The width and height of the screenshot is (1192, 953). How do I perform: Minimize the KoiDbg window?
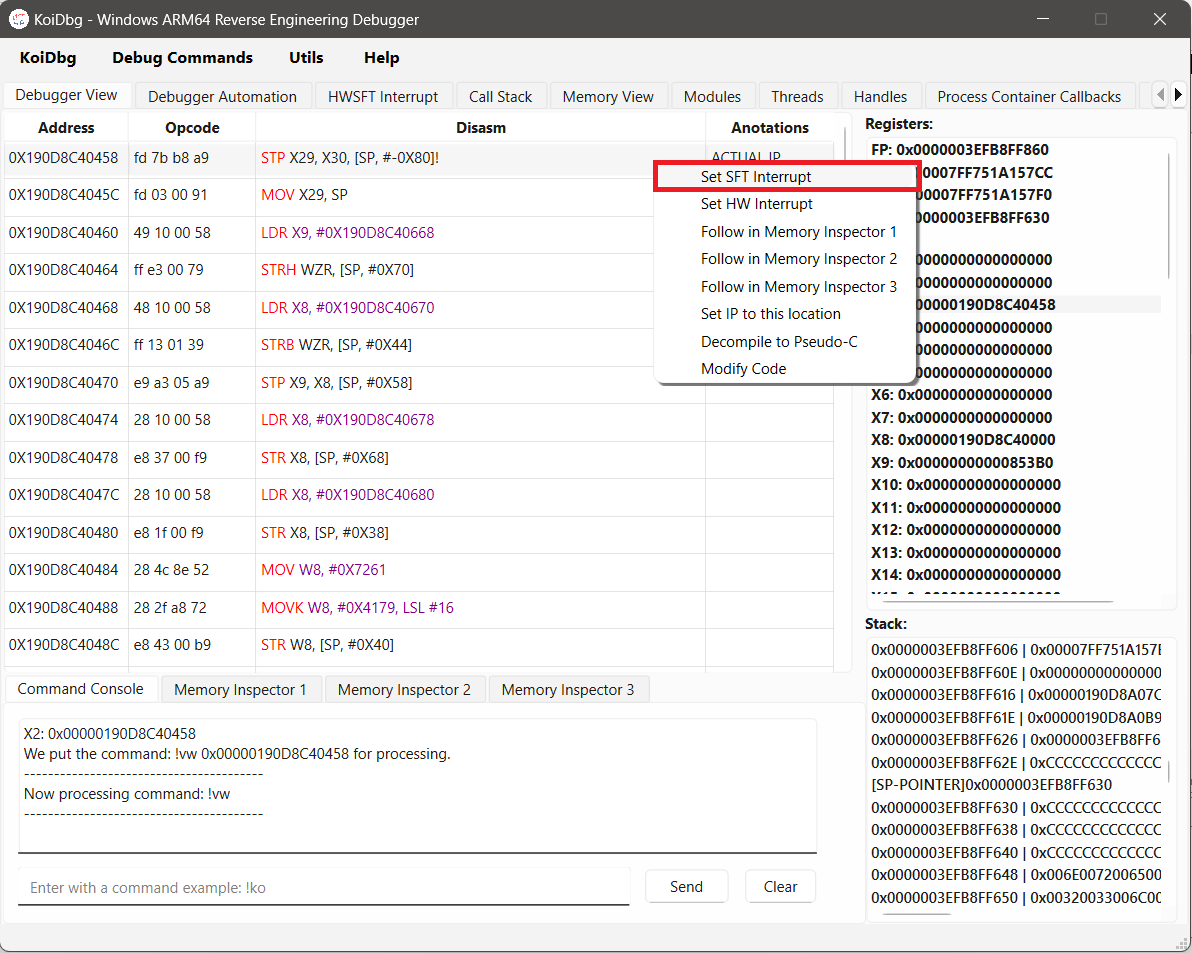[x=1043, y=19]
